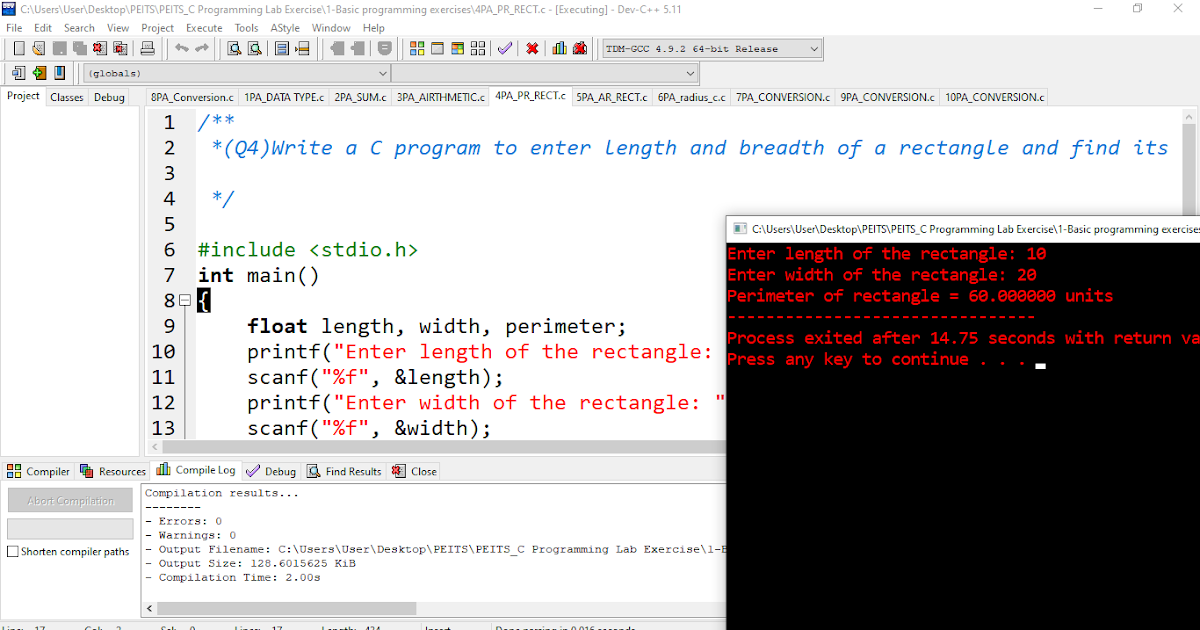Toggle the Debug tab in bottom panel
Image resolution: width=1200 pixels, height=630 pixels.
271,471
